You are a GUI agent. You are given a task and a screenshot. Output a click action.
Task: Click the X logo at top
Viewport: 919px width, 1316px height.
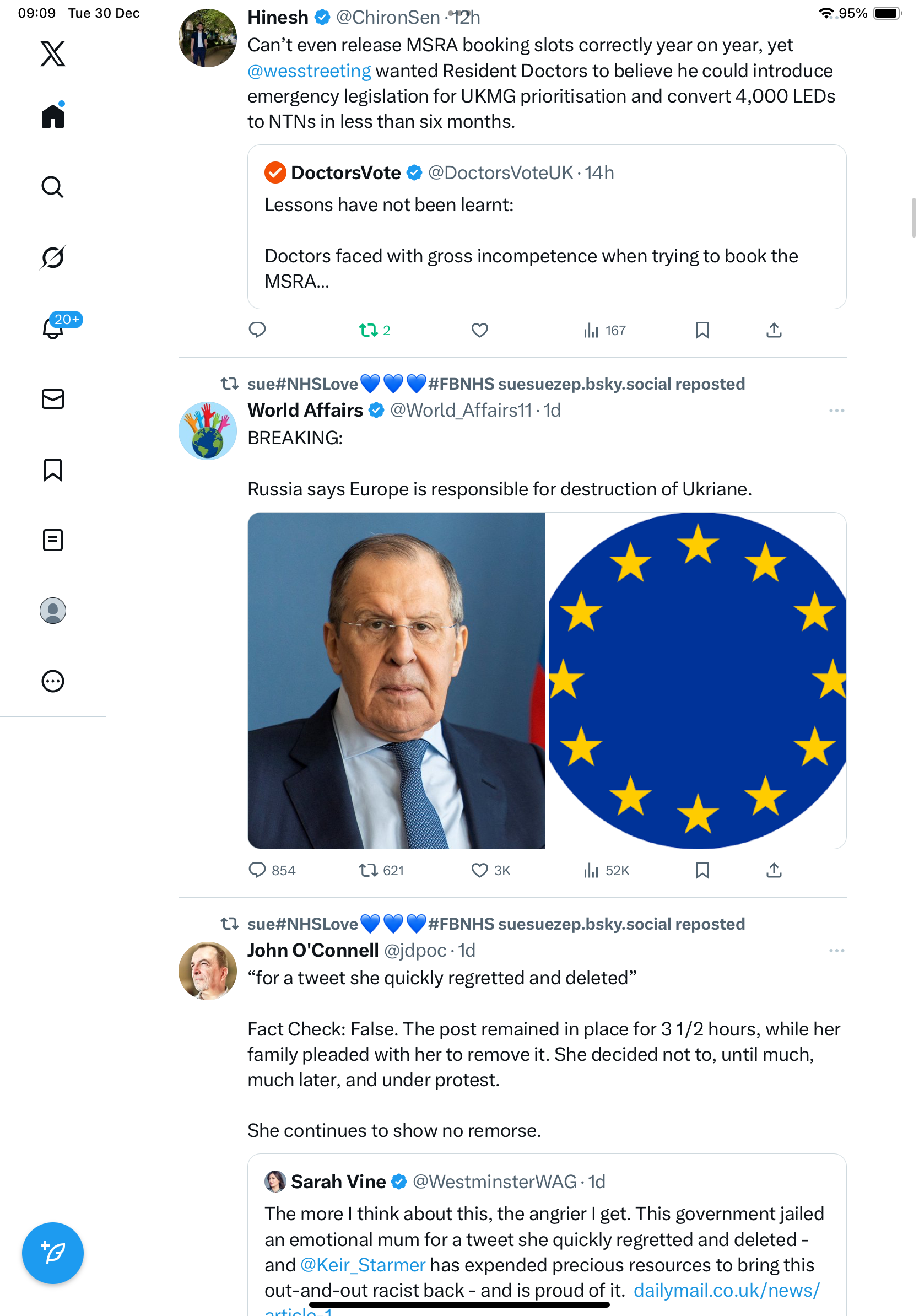click(x=53, y=54)
